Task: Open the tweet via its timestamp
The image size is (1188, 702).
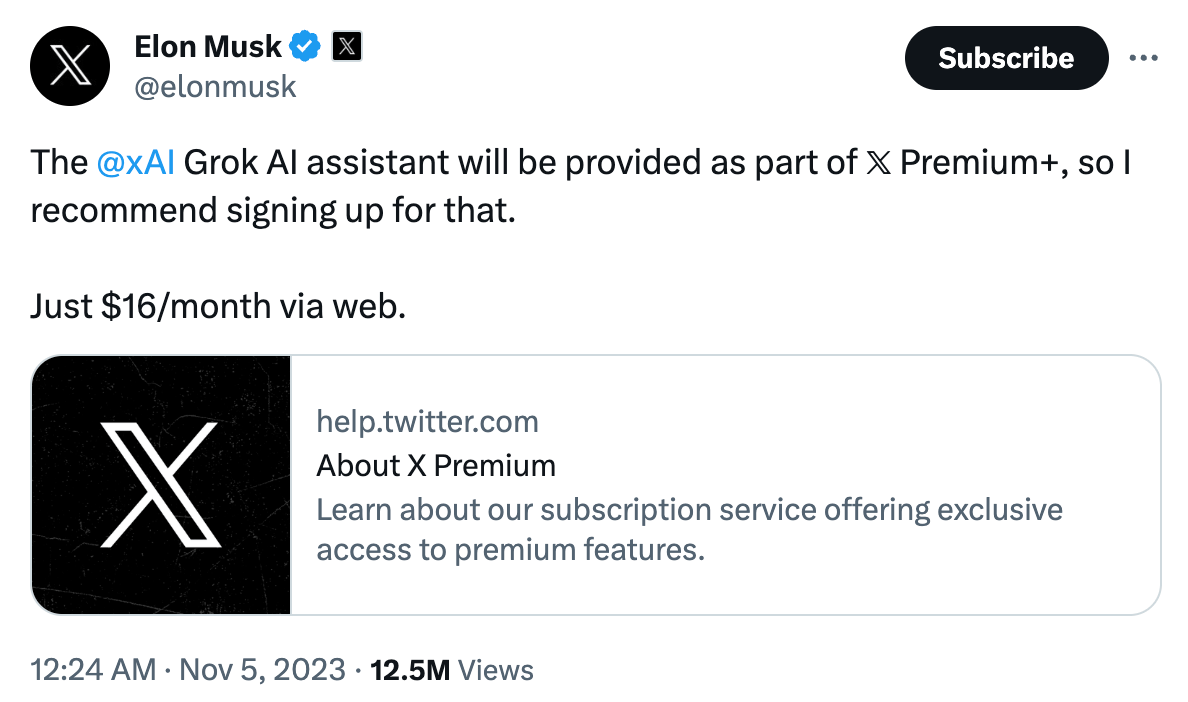Action: 88,670
